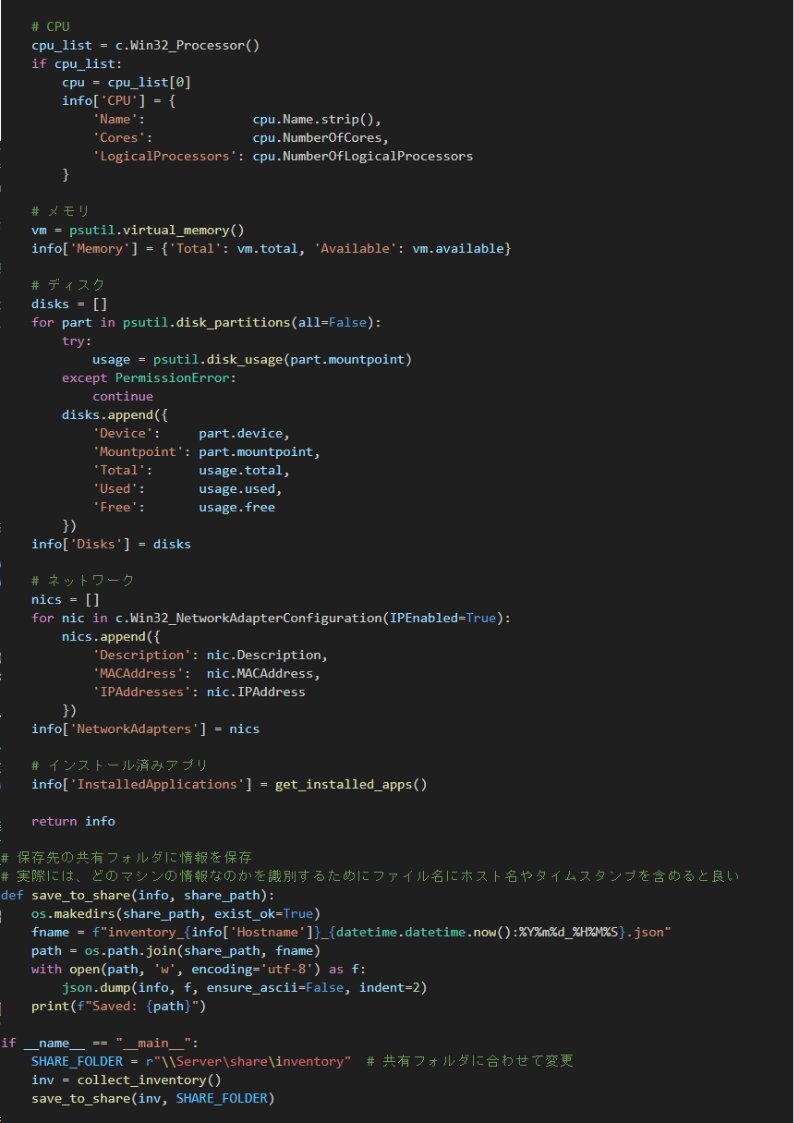This screenshot has height=1123, width=794.
Task: Click the 'json.dump(info, f, ...)' line
Action: (244, 988)
